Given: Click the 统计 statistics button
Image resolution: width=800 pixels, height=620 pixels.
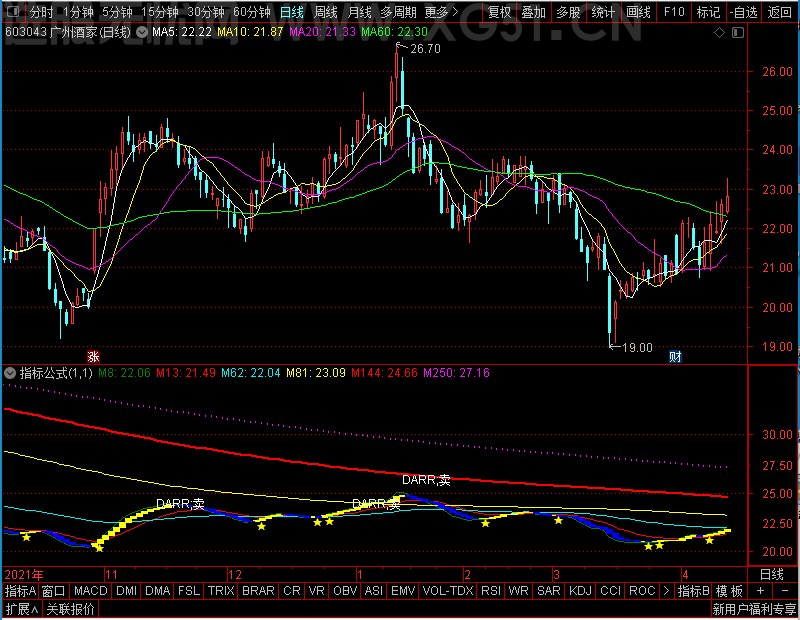Looking at the screenshot, I should click(603, 12).
